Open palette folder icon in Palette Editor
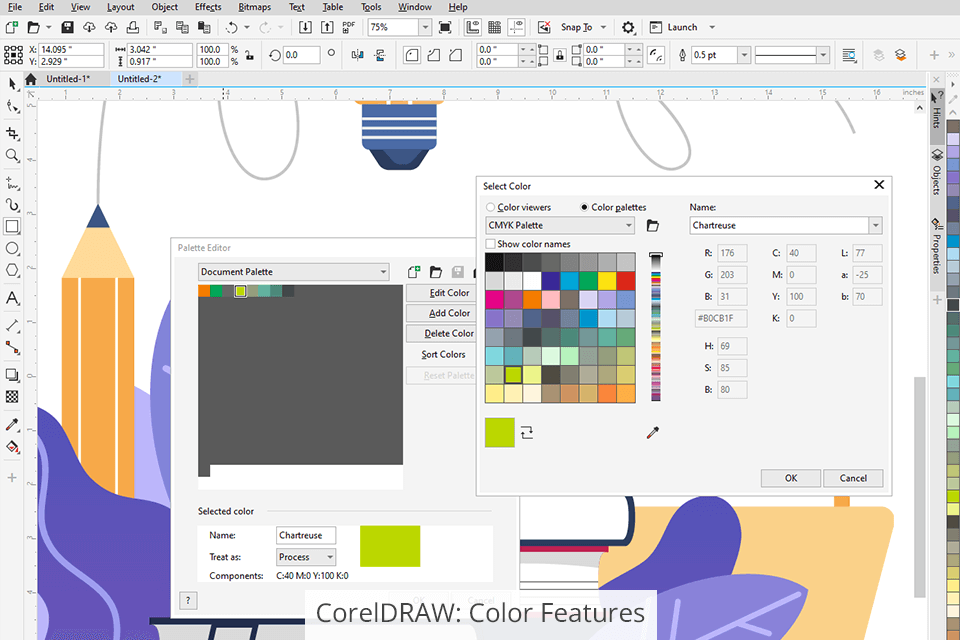Image resolution: width=960 pixels, height=640 pixels. tap(436, 271)
